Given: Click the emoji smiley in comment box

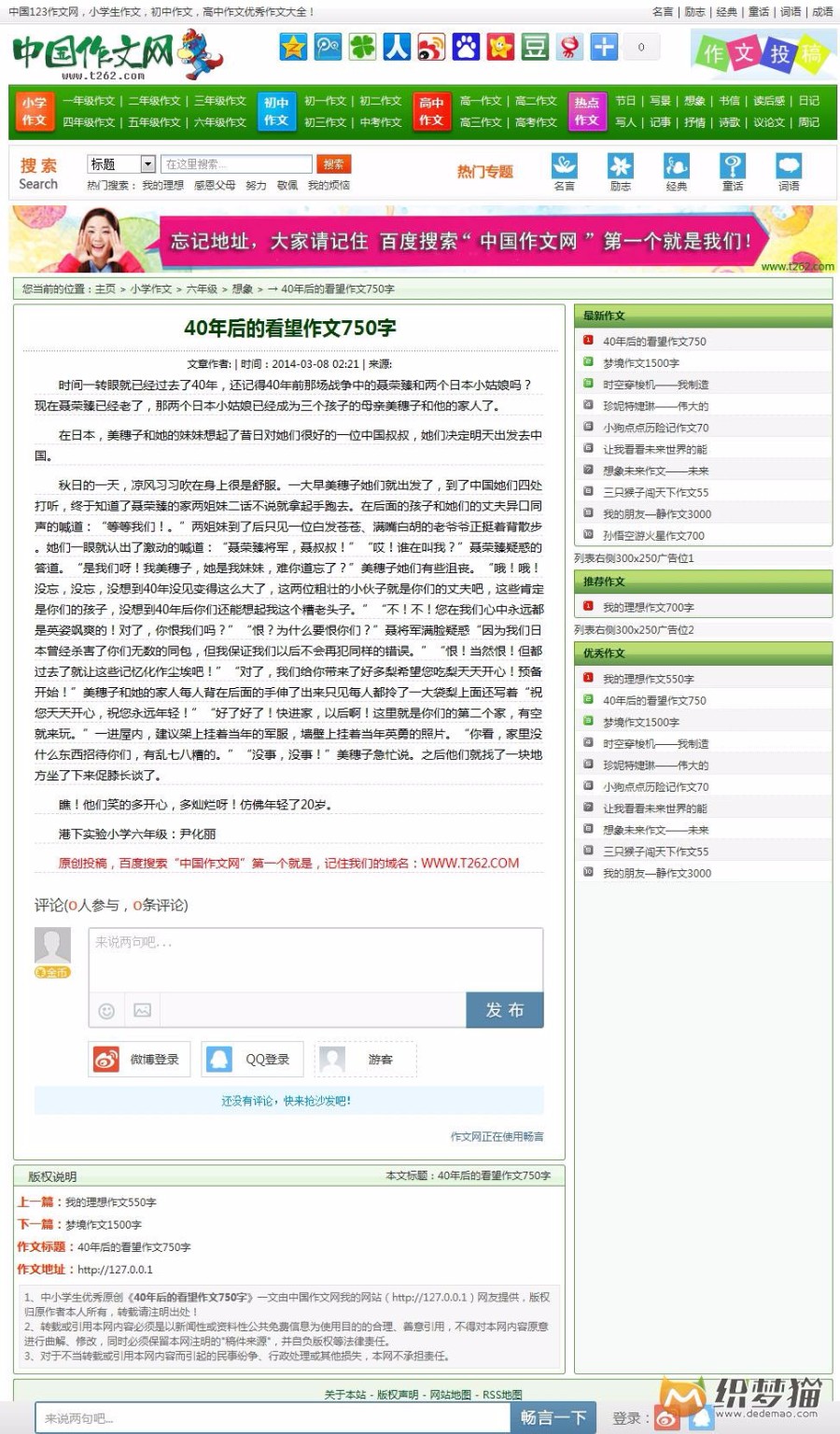Looking at the screenshot, I should (x=105, y=1010).
